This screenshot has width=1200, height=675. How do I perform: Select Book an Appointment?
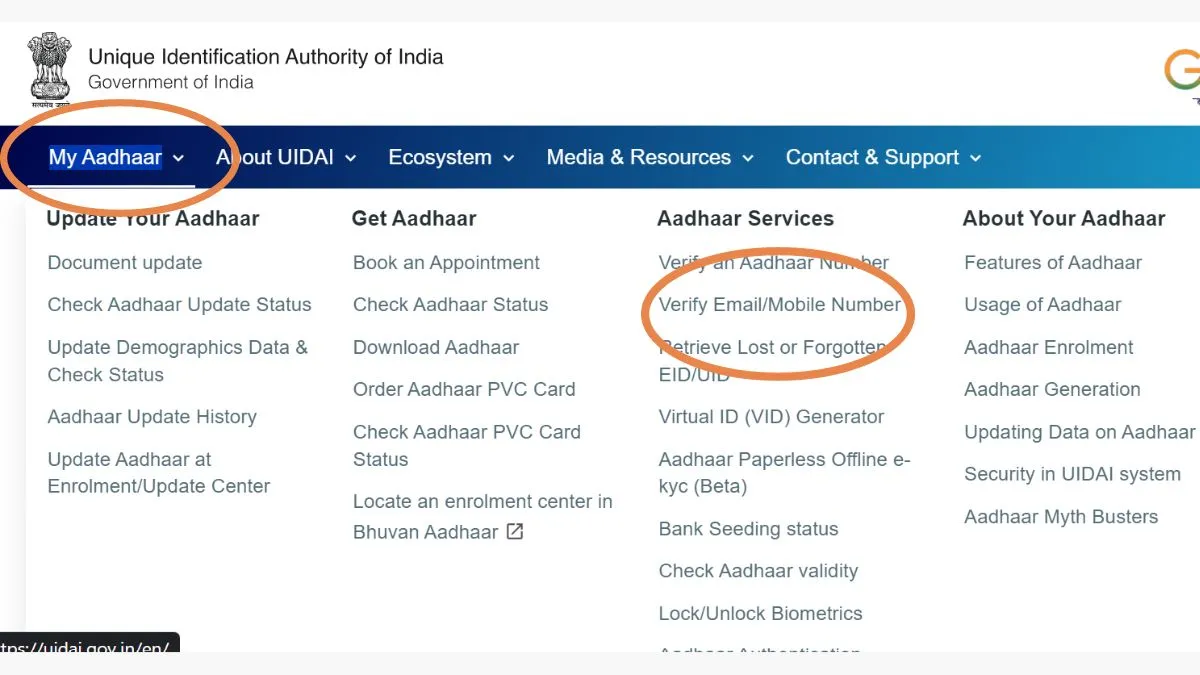click(x=446, y=262)
